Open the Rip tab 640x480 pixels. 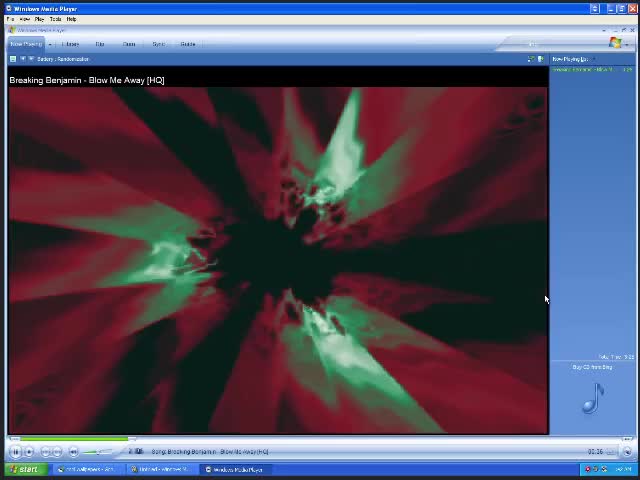(x=100, y=44)
